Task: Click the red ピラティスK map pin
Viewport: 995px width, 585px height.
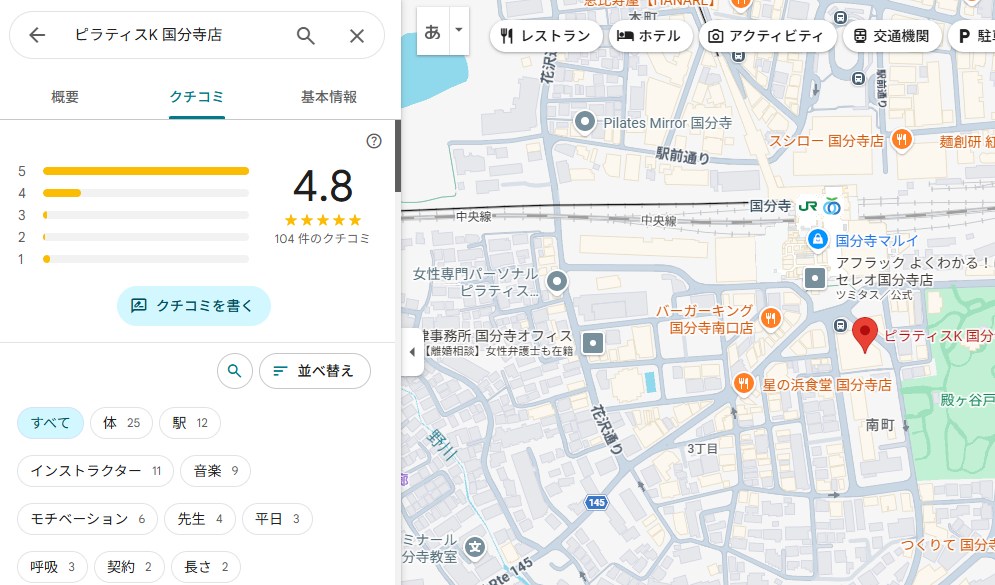Action: click(864, 334)
